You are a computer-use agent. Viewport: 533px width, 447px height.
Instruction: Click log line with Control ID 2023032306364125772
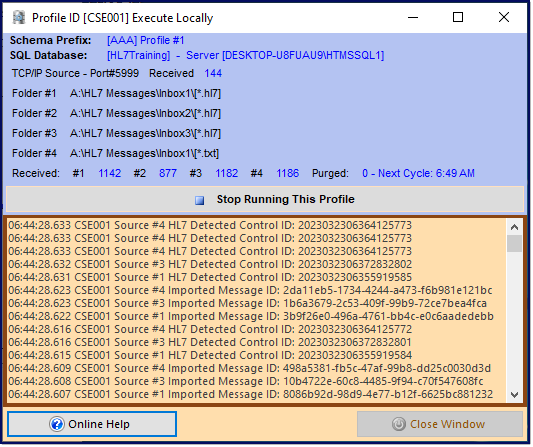[x=210, y=330]
